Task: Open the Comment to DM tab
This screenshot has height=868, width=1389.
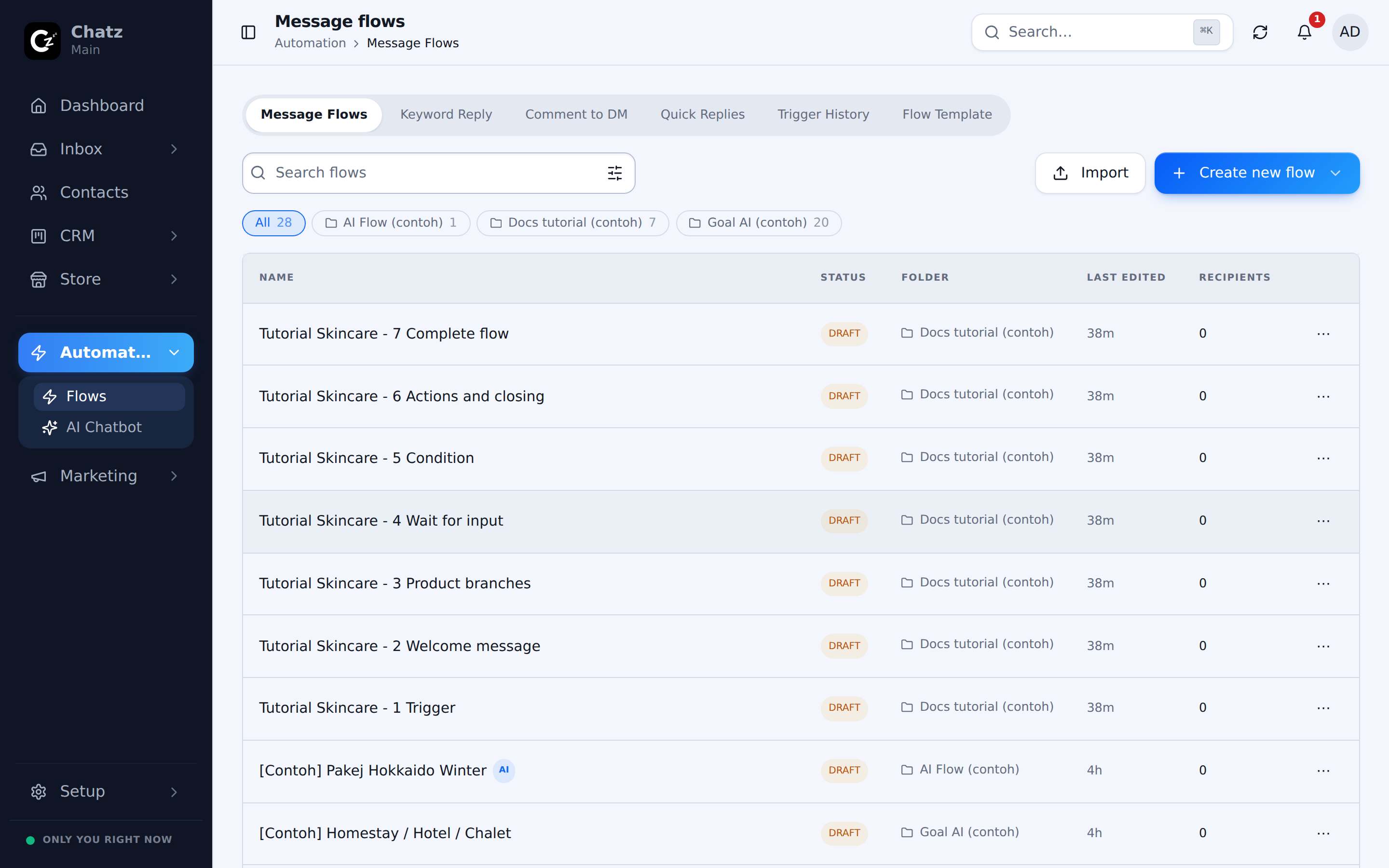Action: [576, 115]
